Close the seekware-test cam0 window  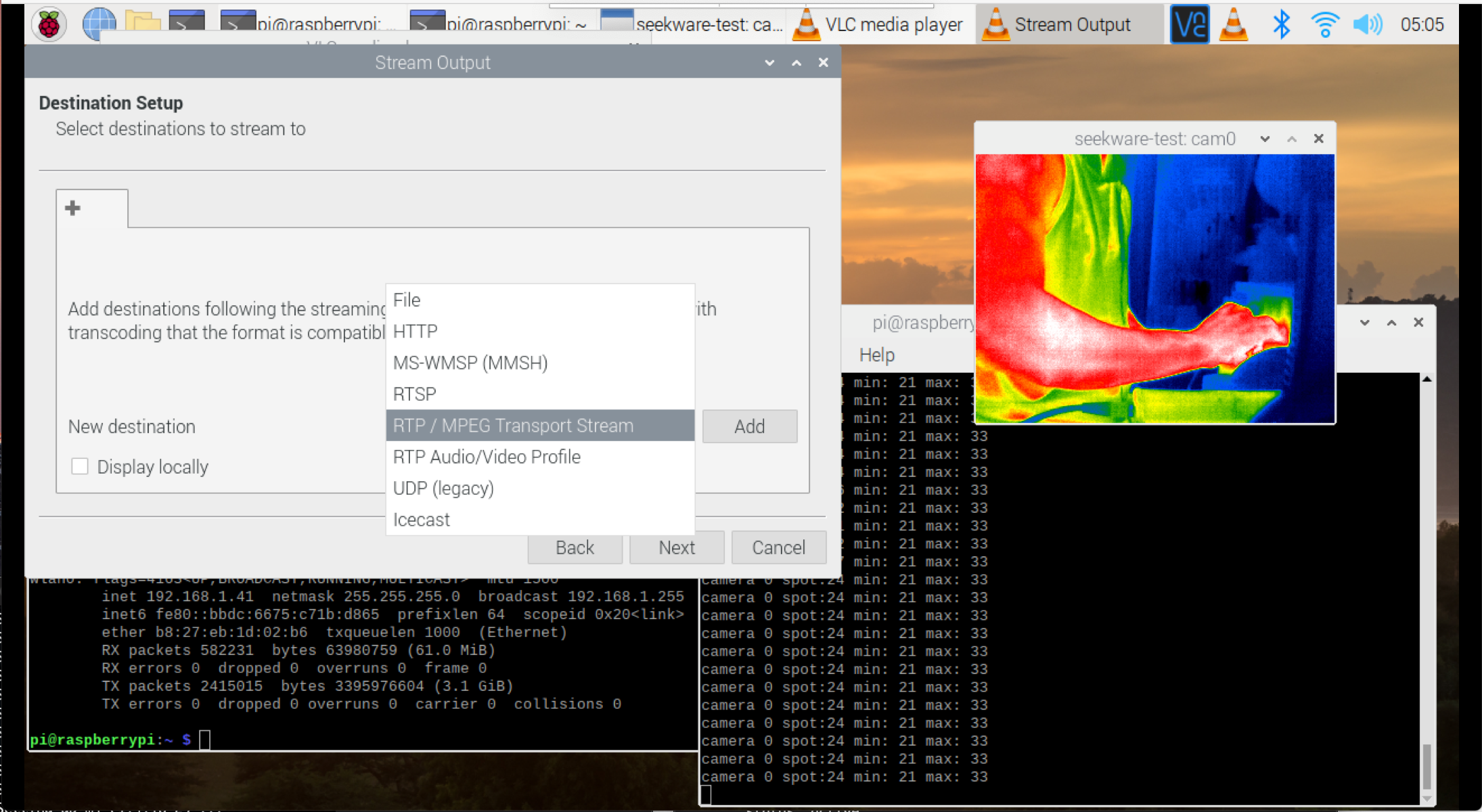[1318, 139]
